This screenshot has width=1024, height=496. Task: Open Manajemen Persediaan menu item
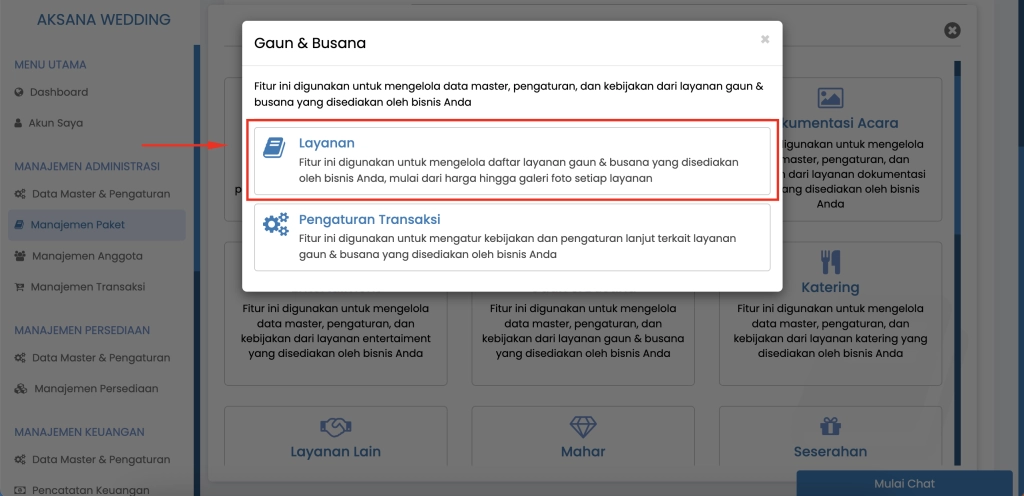(x=96, y=388)
